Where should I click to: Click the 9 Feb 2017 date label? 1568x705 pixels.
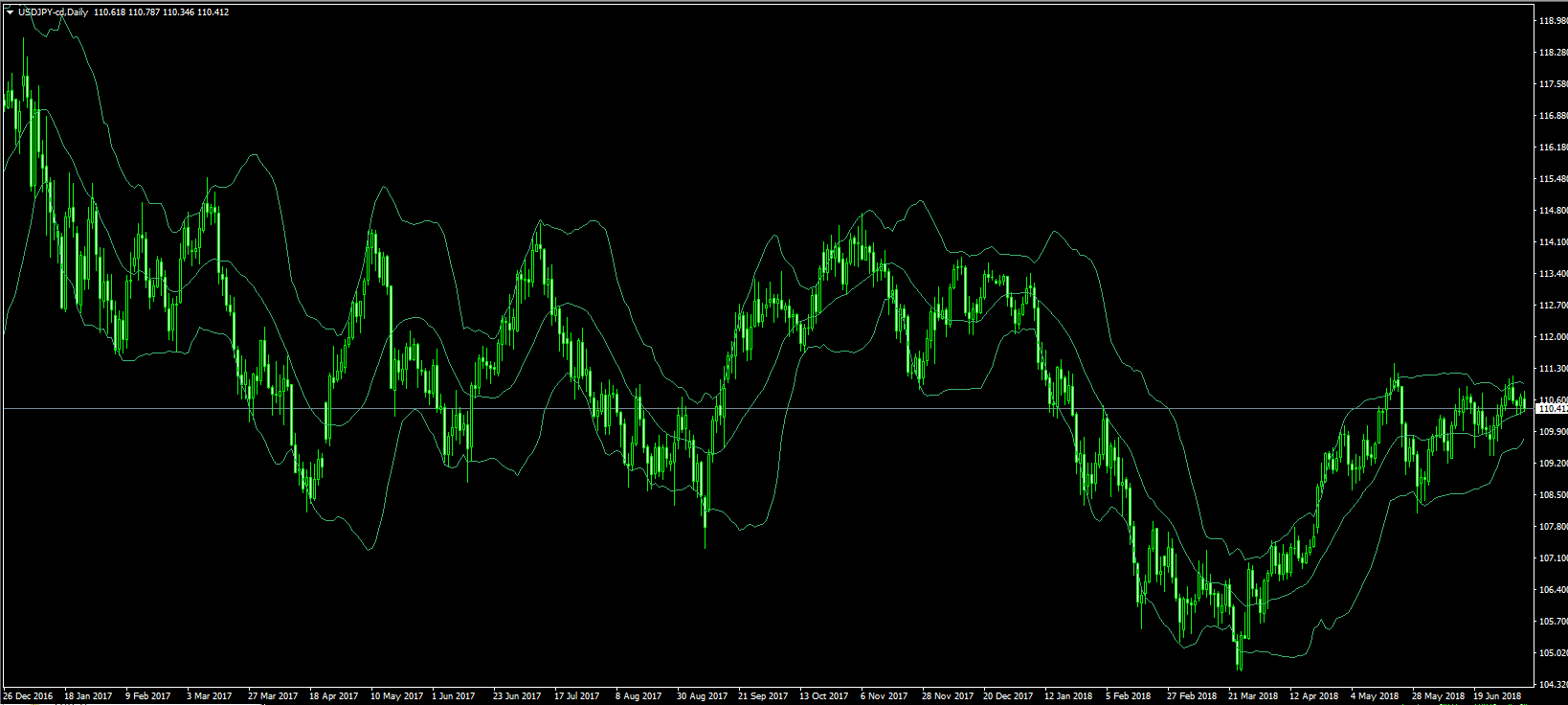[x=148, y=696]
